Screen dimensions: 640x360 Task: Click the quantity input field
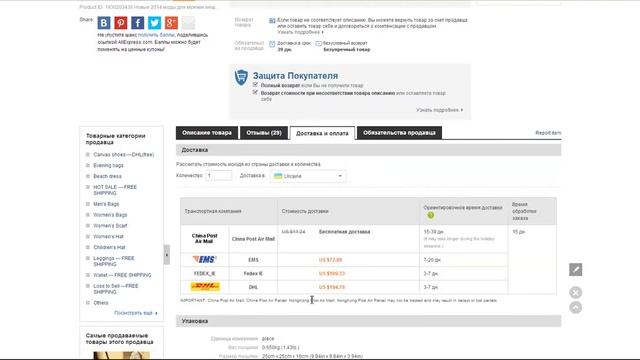218,176
